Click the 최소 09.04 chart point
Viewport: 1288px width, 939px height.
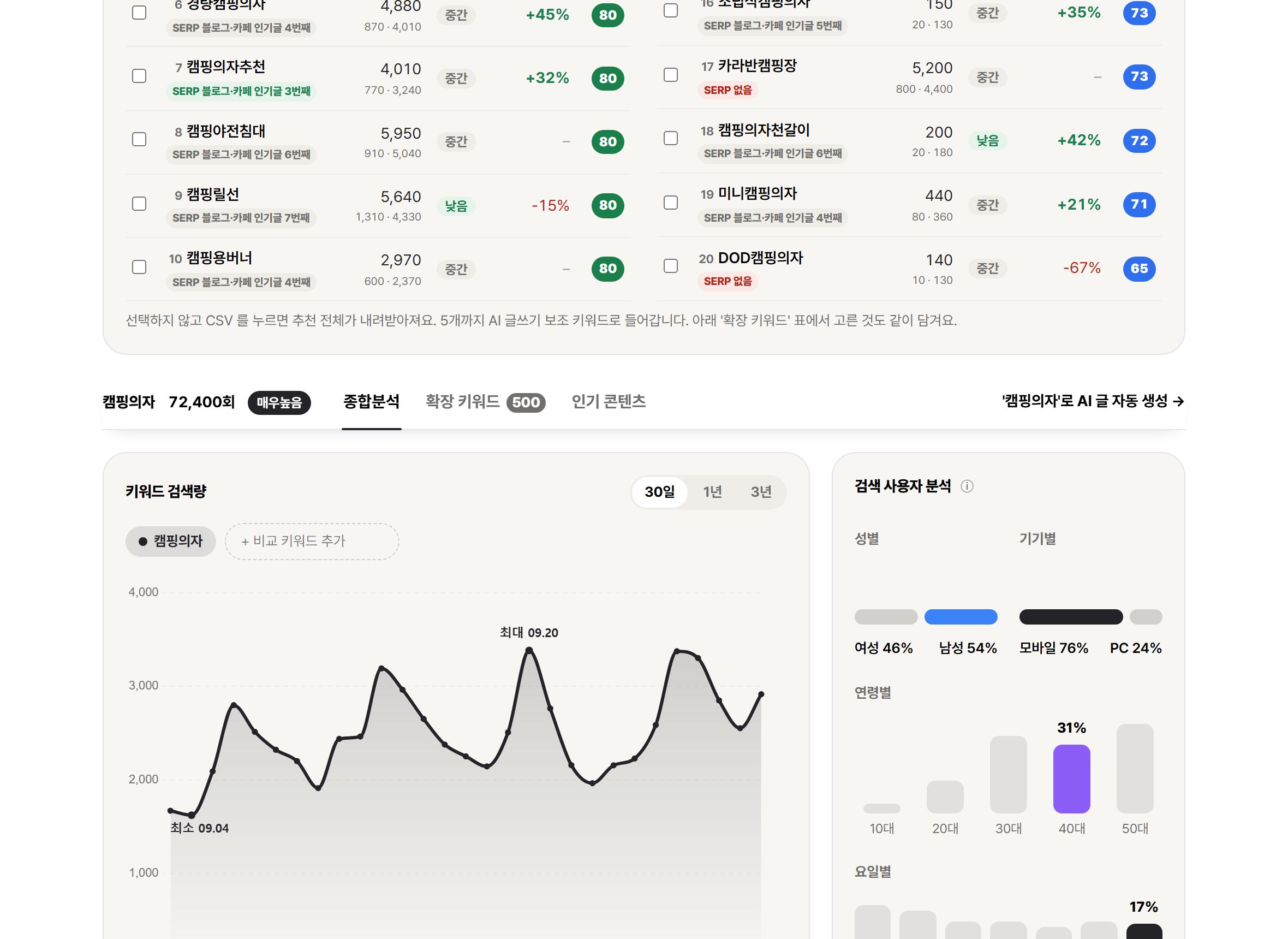click(x=192, y=815)
